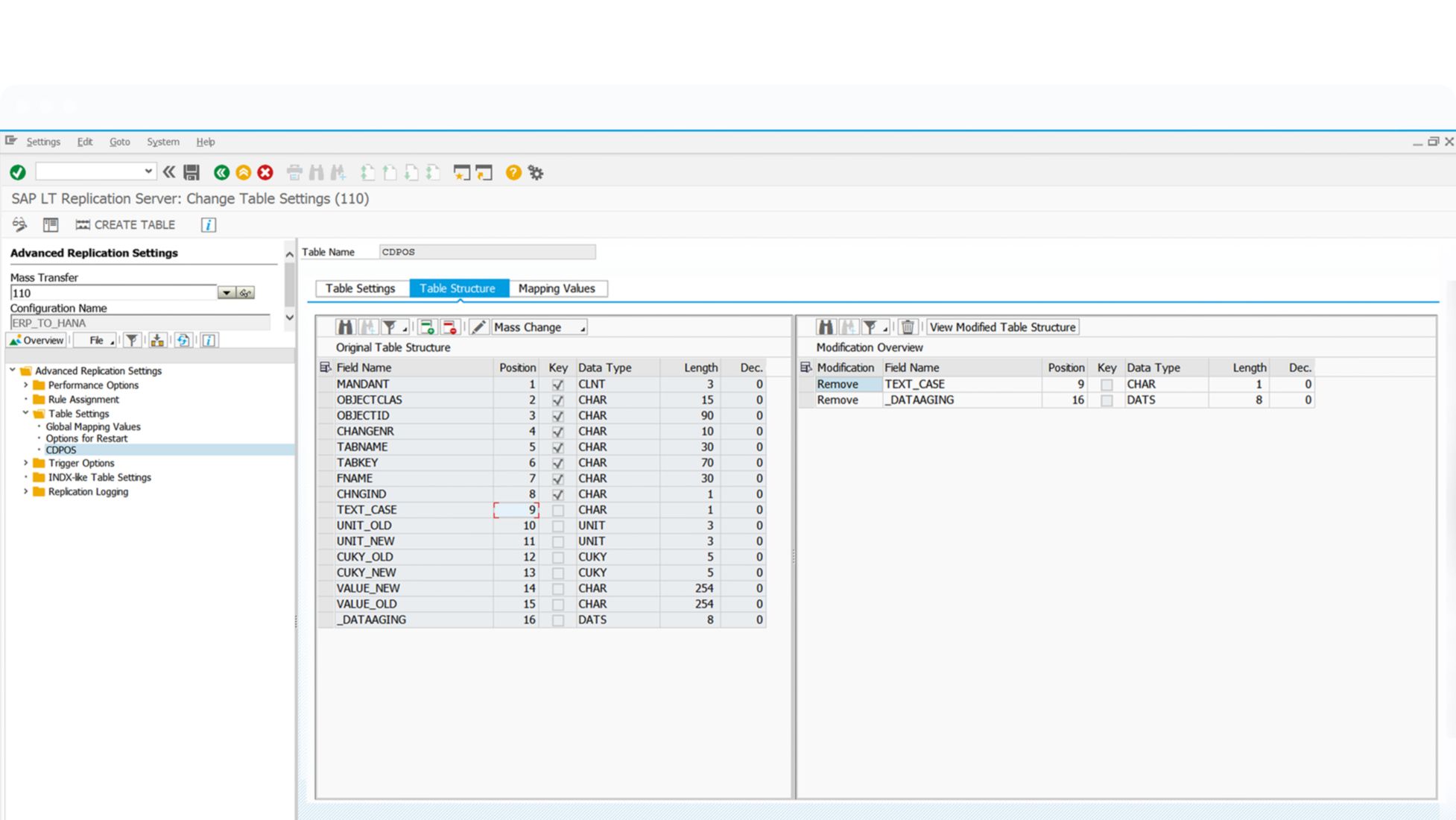Click View Modified Table Structure button
1456x820 pixels.
[x=1002, y=327]
